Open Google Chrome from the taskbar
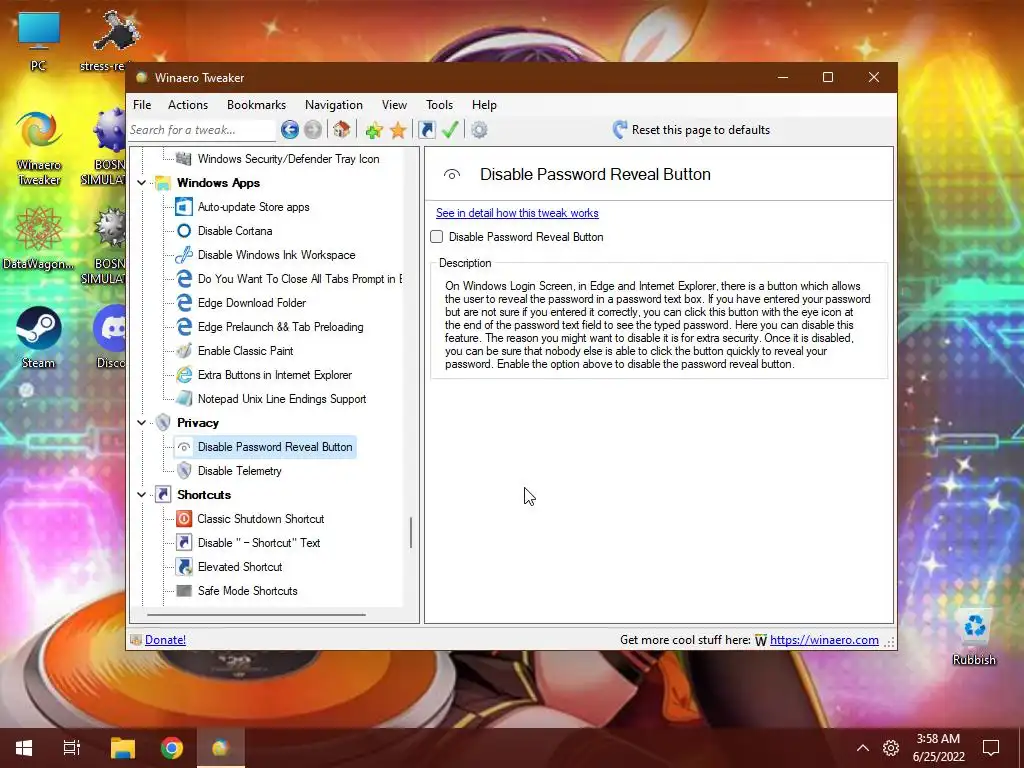Image resolution: width=1024 pixels, height=768 pixels. click(172, 748)
